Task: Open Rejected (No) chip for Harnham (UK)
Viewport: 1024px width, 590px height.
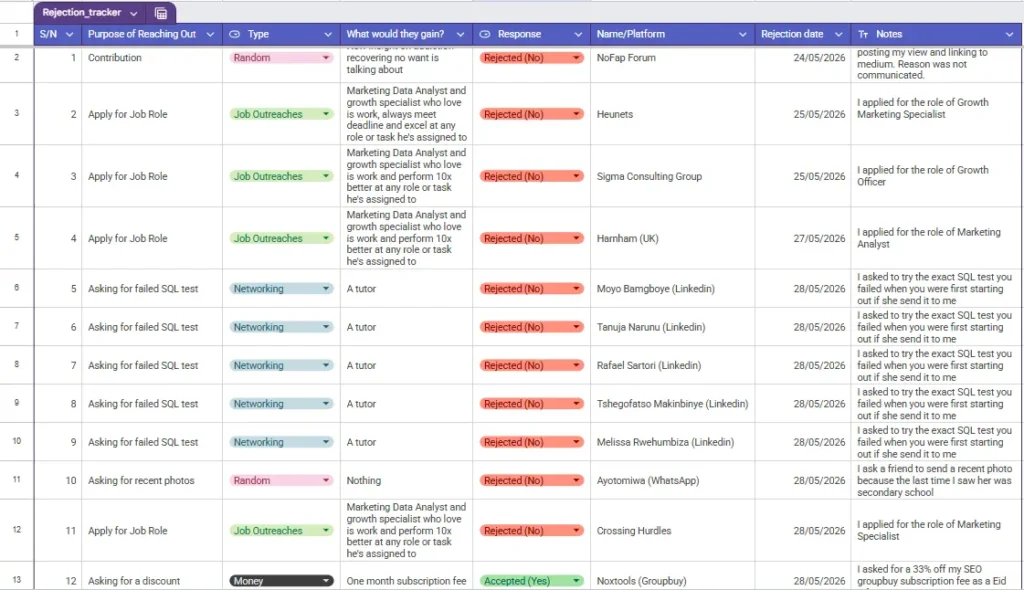Action: (x=531, y=238)
